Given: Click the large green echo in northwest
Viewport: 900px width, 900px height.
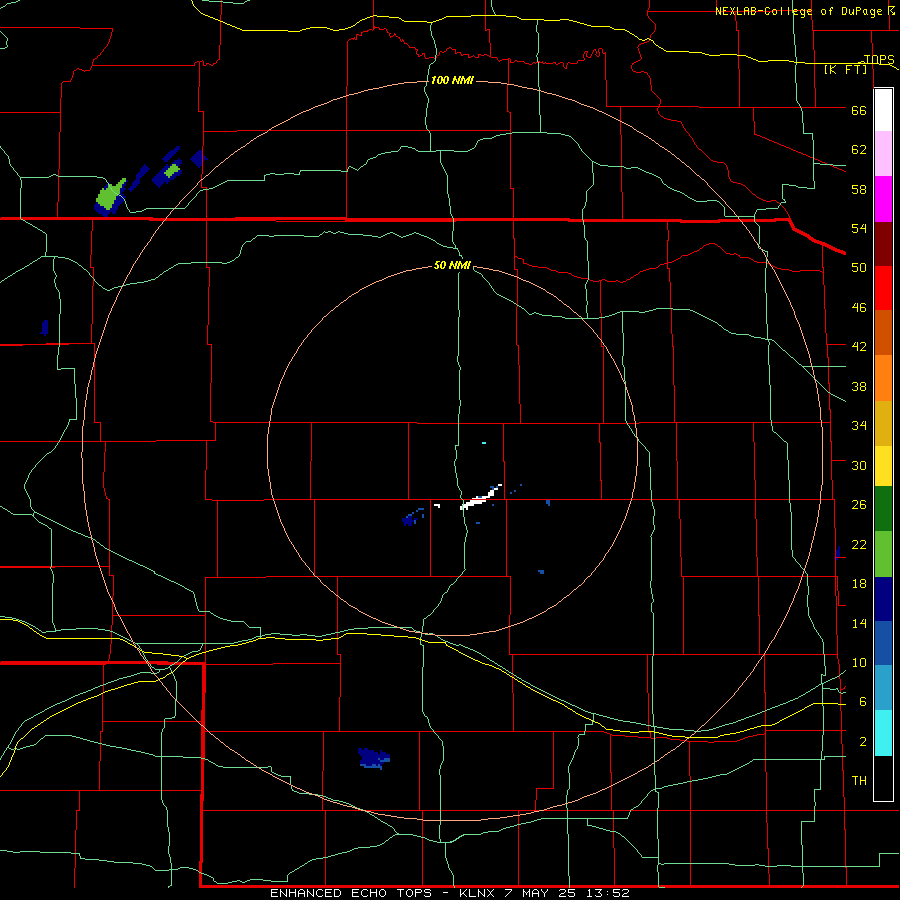Looking at the screenshot, I should 110,195.
